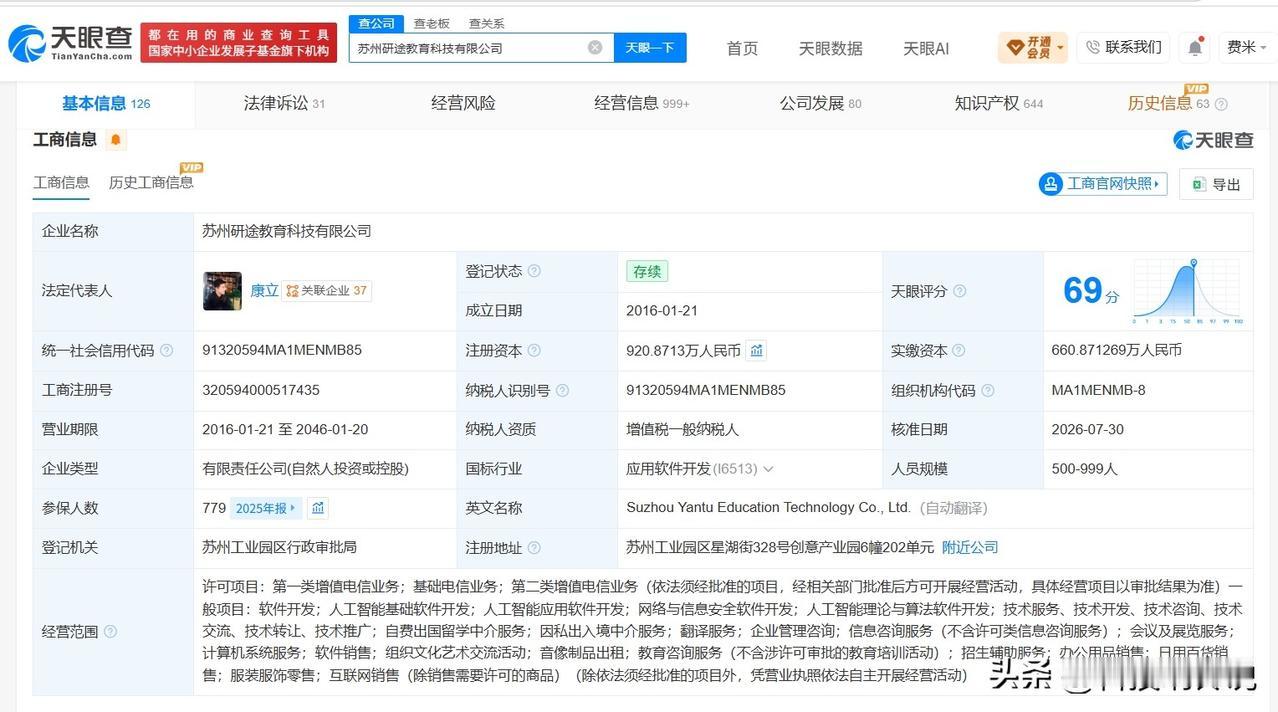Open the 费米 user account dropdown

1246,47
